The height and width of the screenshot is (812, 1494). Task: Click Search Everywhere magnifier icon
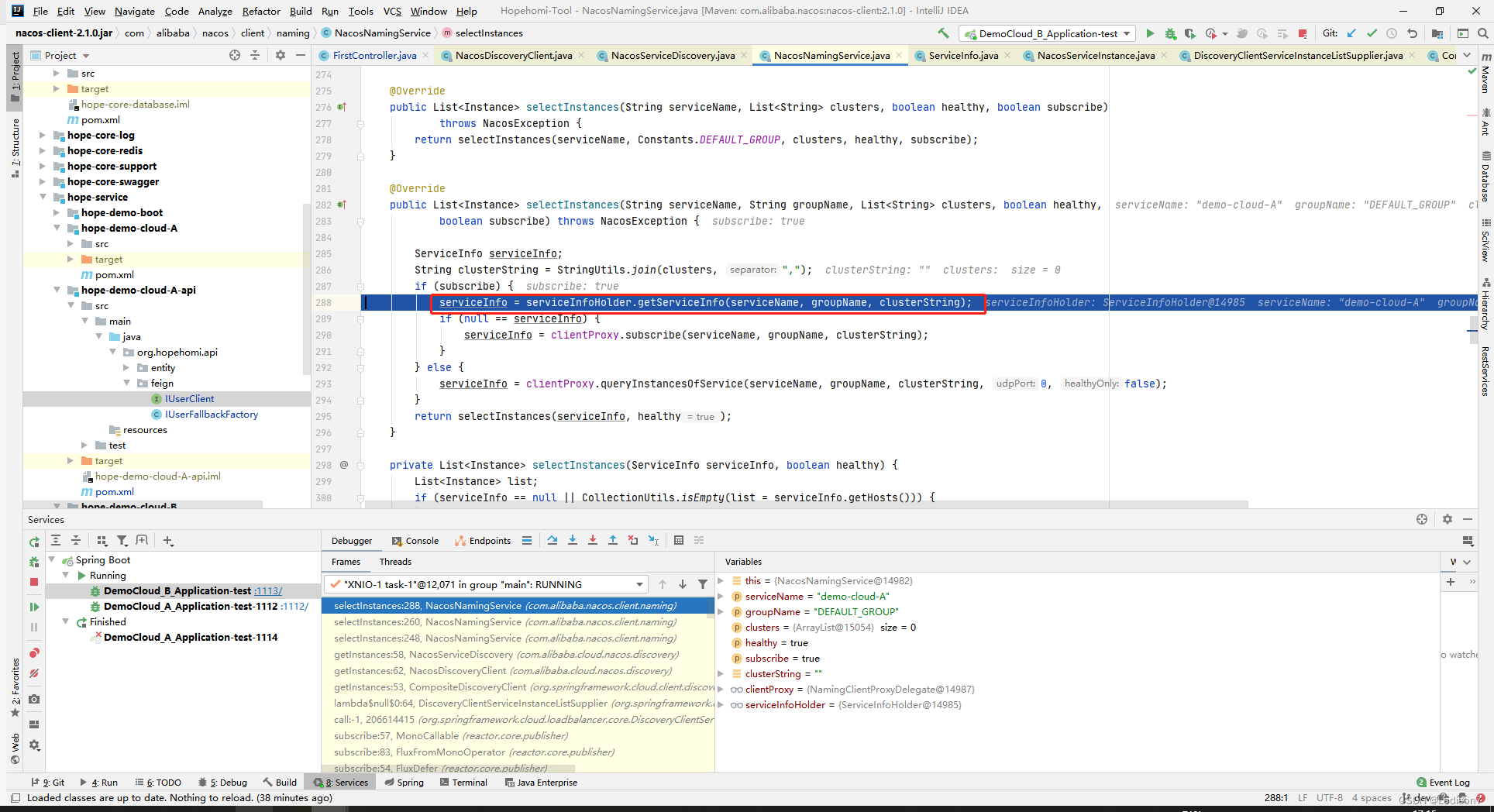pyautogui.click(x=1482, y=33)
